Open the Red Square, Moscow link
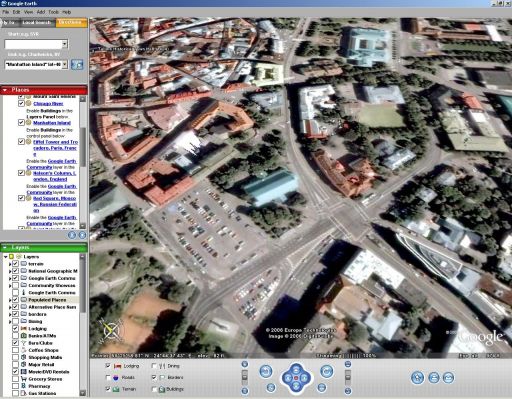This screenshot has height=399, width=512. 55,204
